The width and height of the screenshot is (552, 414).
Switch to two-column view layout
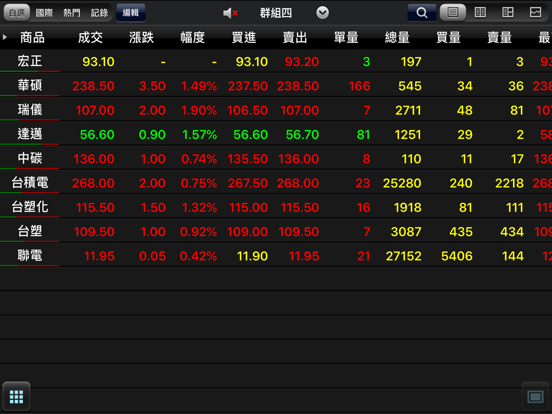pyautogui.click(x=480, y=13)
